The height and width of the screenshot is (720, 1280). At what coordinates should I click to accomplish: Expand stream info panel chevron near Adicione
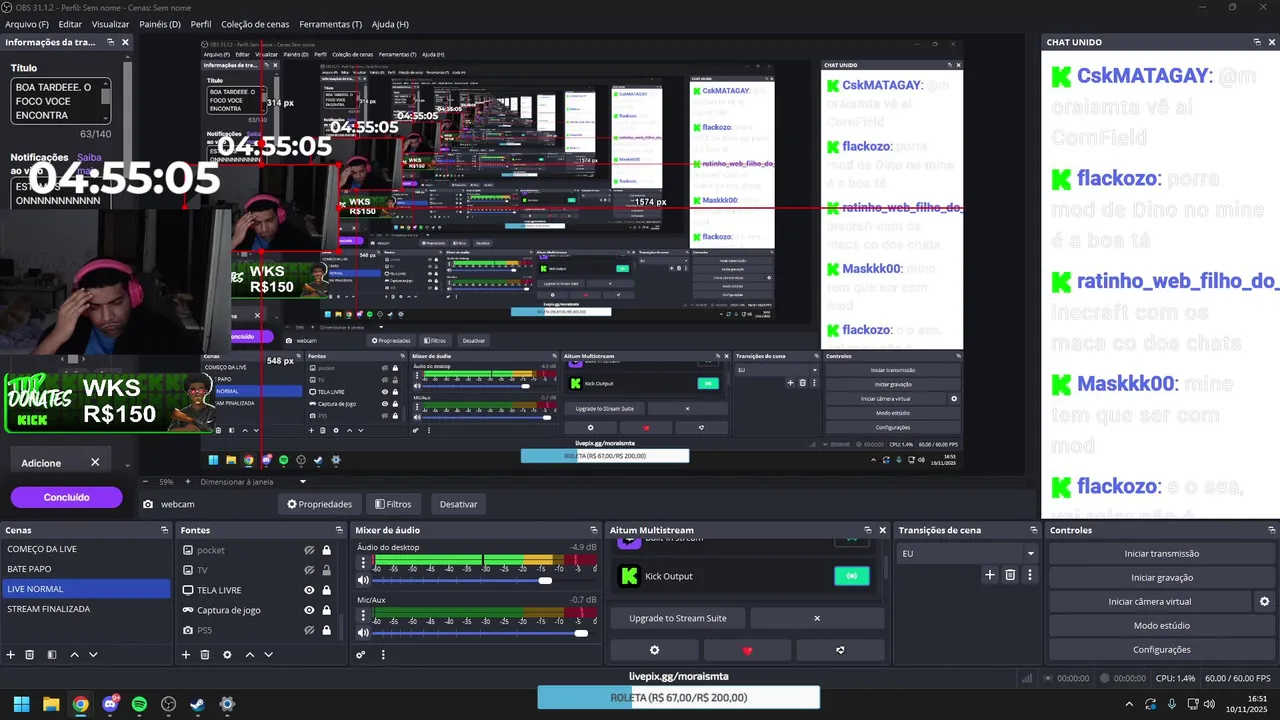(127, 465)
